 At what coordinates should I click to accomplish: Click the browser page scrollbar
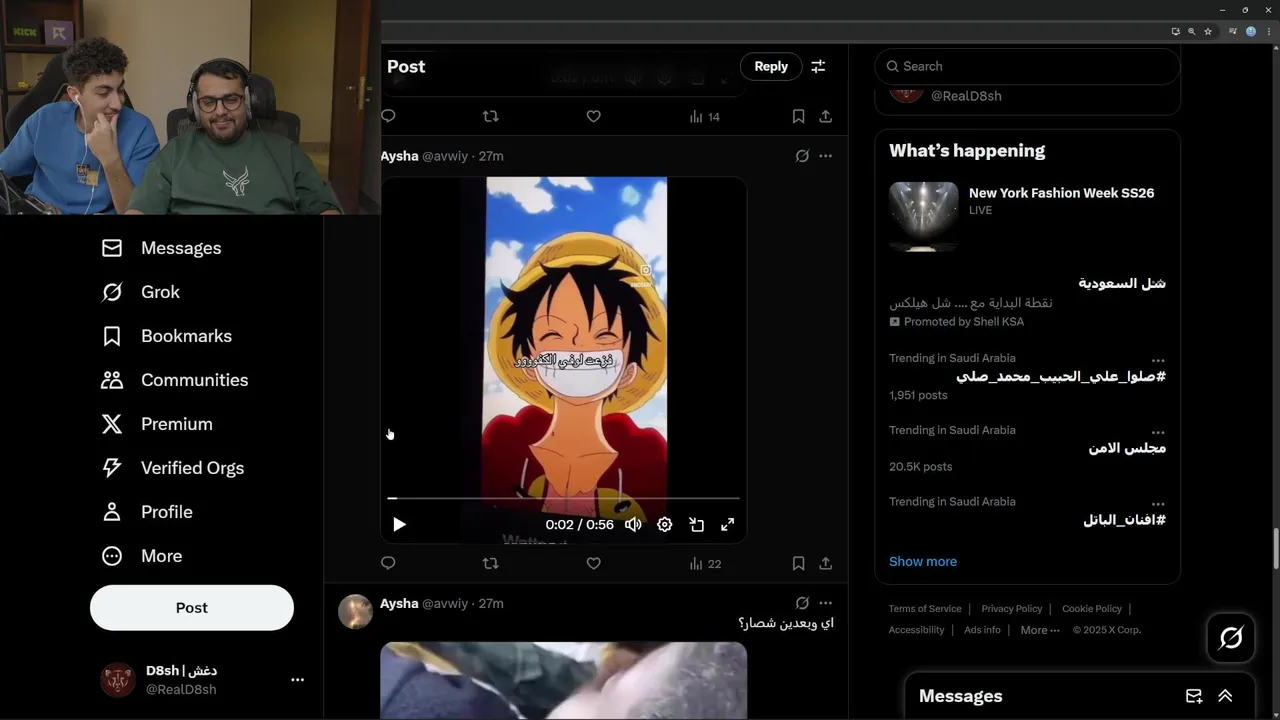(1275, 550)
